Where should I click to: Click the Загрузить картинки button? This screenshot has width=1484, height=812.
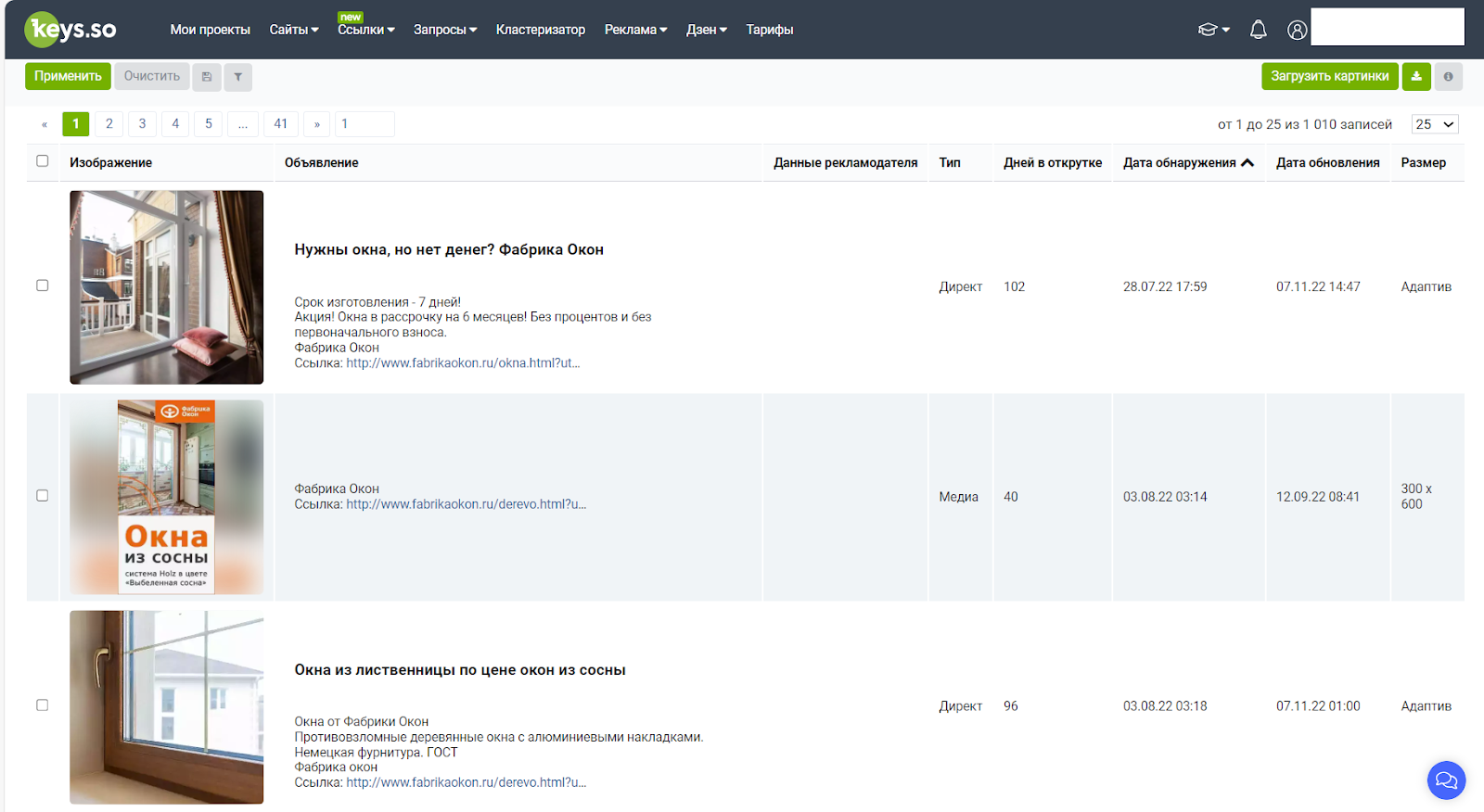1330,76
